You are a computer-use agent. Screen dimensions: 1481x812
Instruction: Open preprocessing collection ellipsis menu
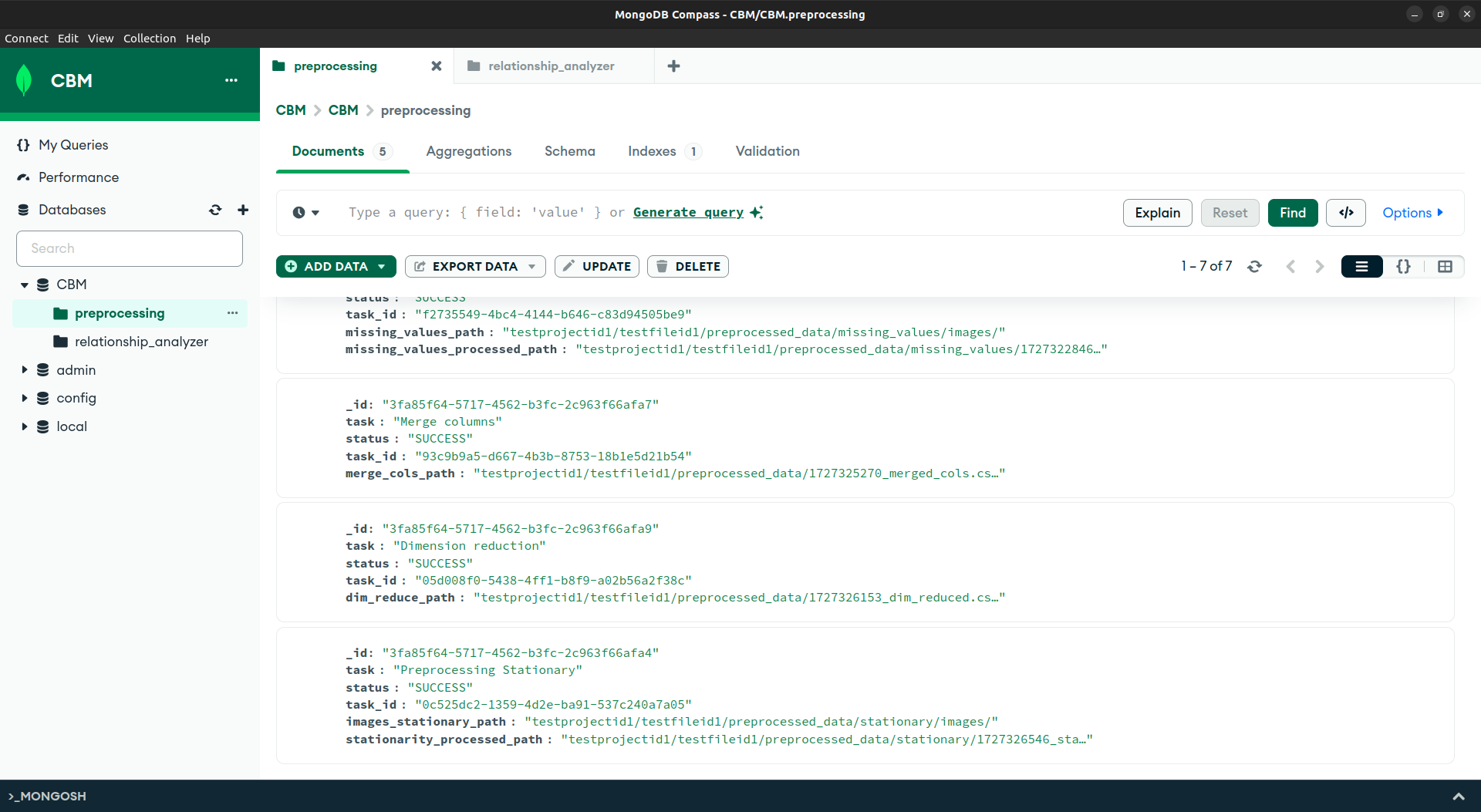pos(232,313)
